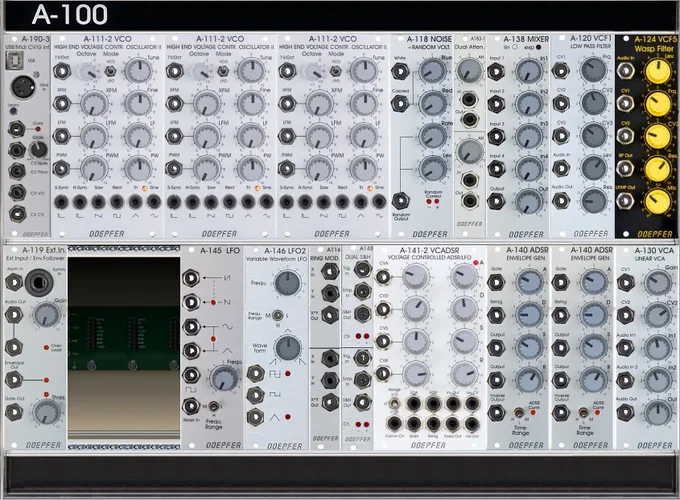Adjust the yellow Mix knob on Wasp Filter

(658, 202)
